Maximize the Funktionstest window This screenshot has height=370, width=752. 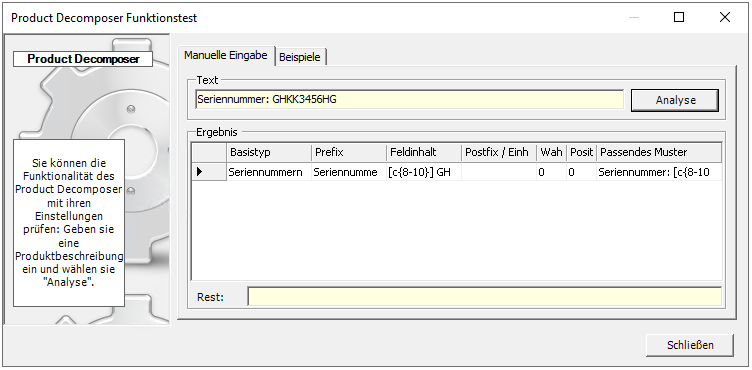[x=679, y=17]
